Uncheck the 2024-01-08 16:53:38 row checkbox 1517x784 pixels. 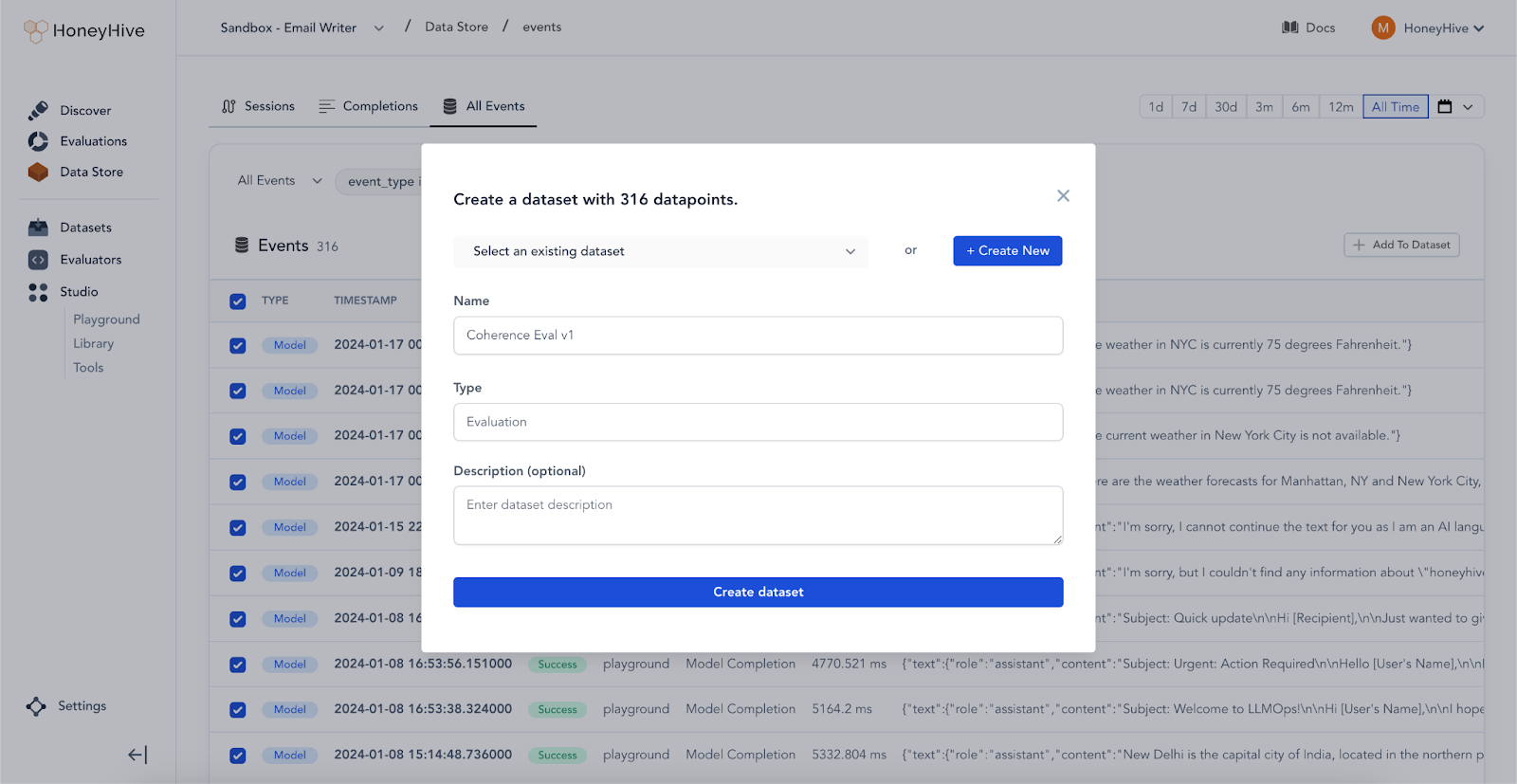(238, 710)
